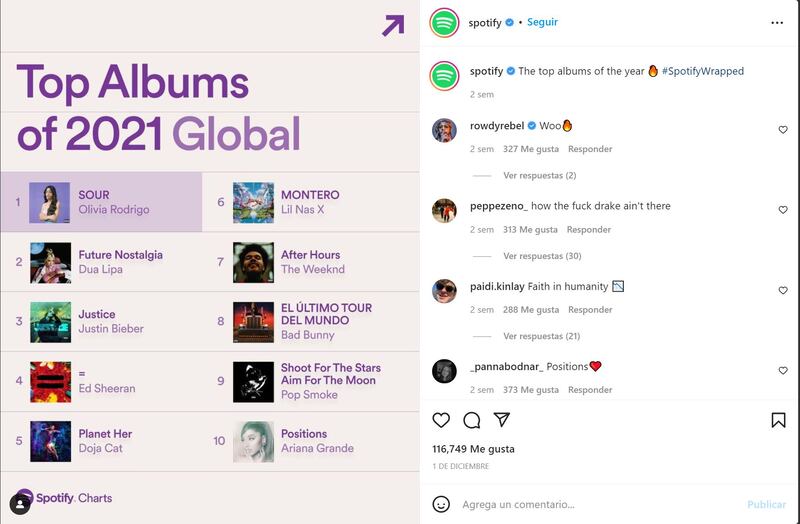The image size is (800, 524).
Task: Open emoji picker smiley icon
Action: click(441, 504)
